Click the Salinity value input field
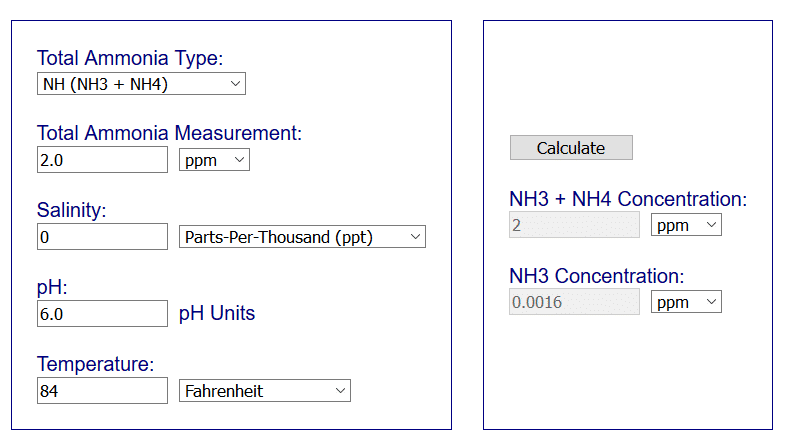The image size is (801, 445). [x=102, y=237]
